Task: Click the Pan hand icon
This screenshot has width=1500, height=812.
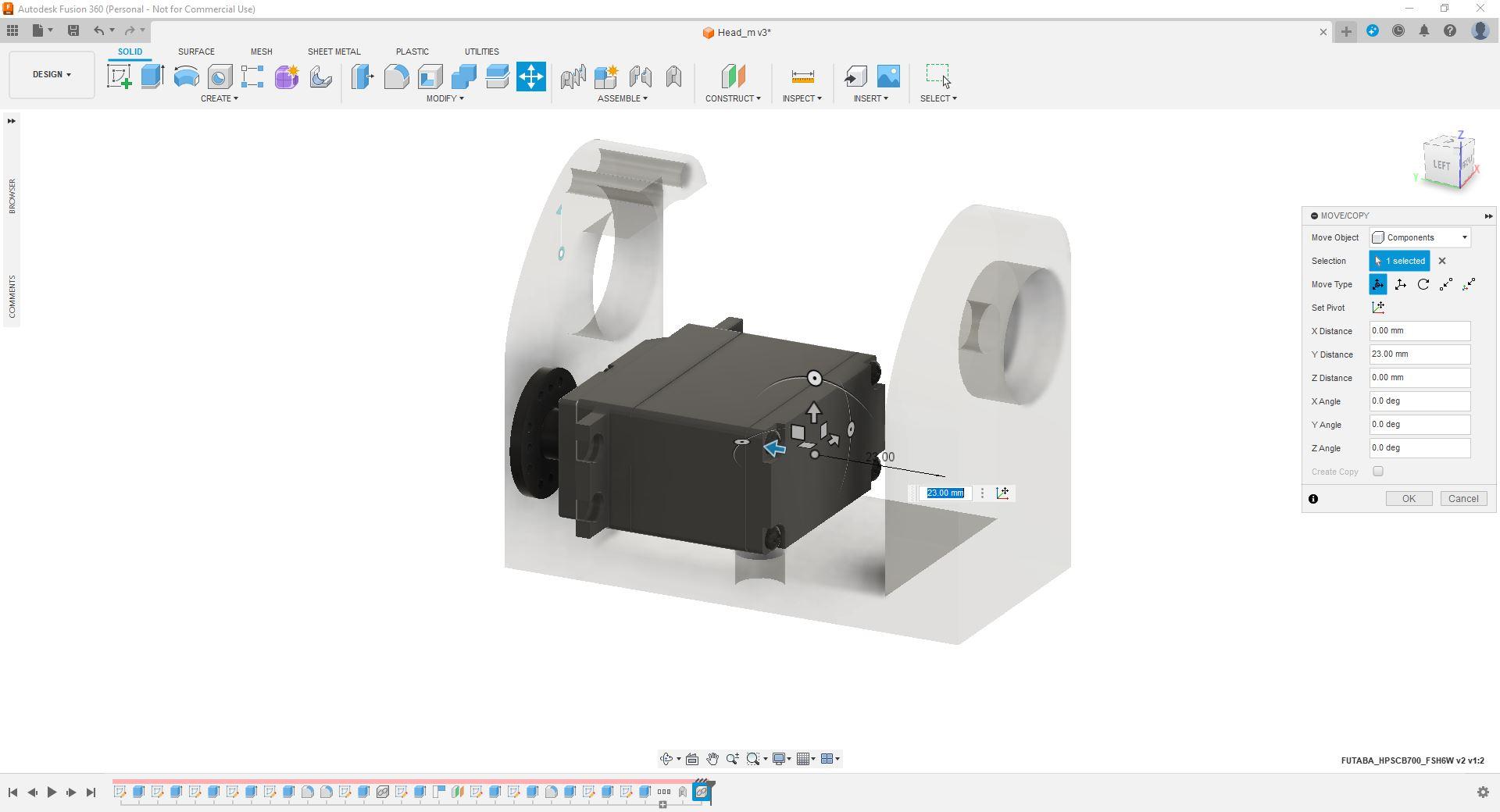Action: coord(712,759)
